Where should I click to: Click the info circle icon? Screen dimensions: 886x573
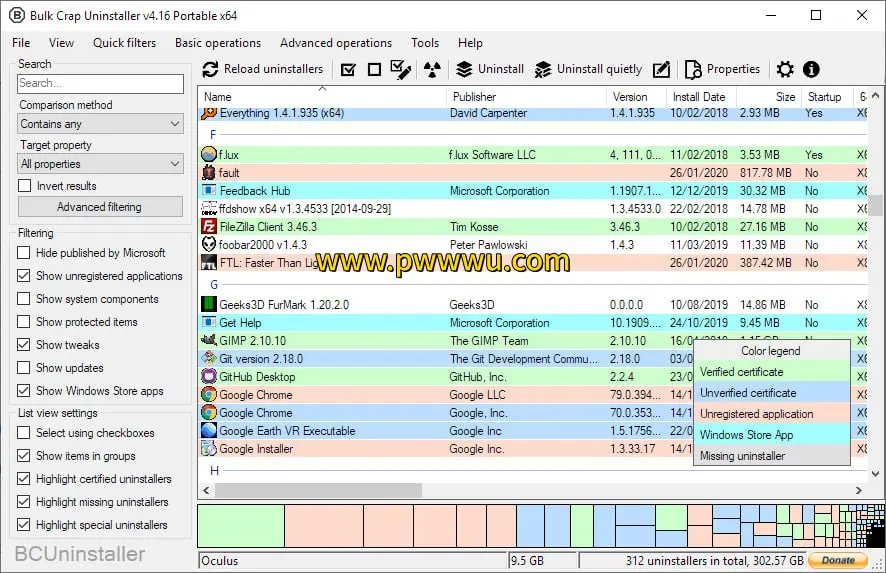tap(811, 70)
